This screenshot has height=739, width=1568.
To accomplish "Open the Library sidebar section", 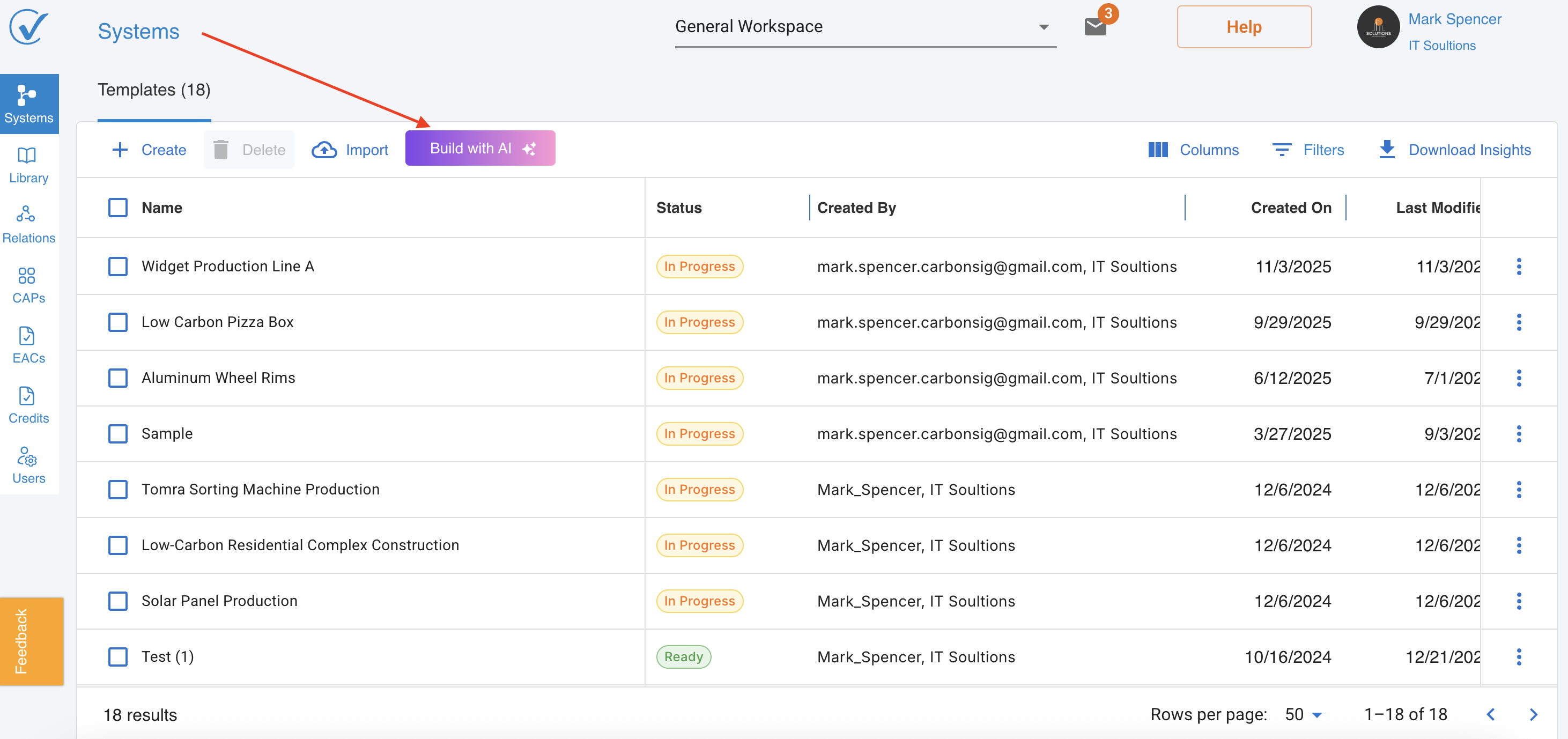I will (28, 164).
